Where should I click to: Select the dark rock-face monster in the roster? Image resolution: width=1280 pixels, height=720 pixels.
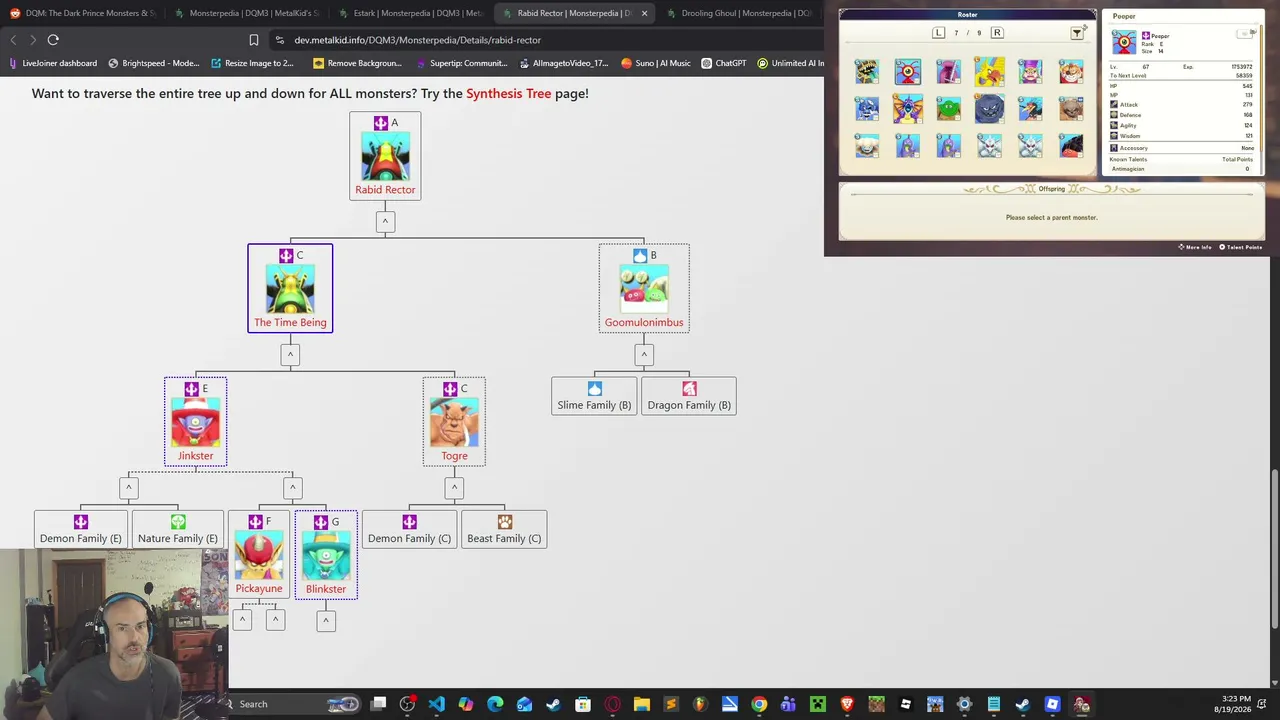(989, 108)
